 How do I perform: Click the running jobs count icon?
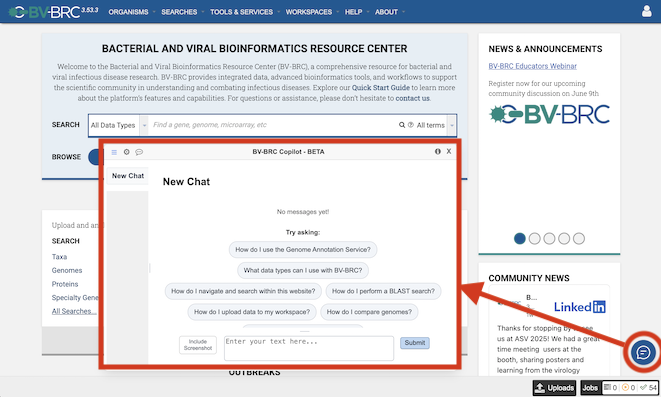628,387
